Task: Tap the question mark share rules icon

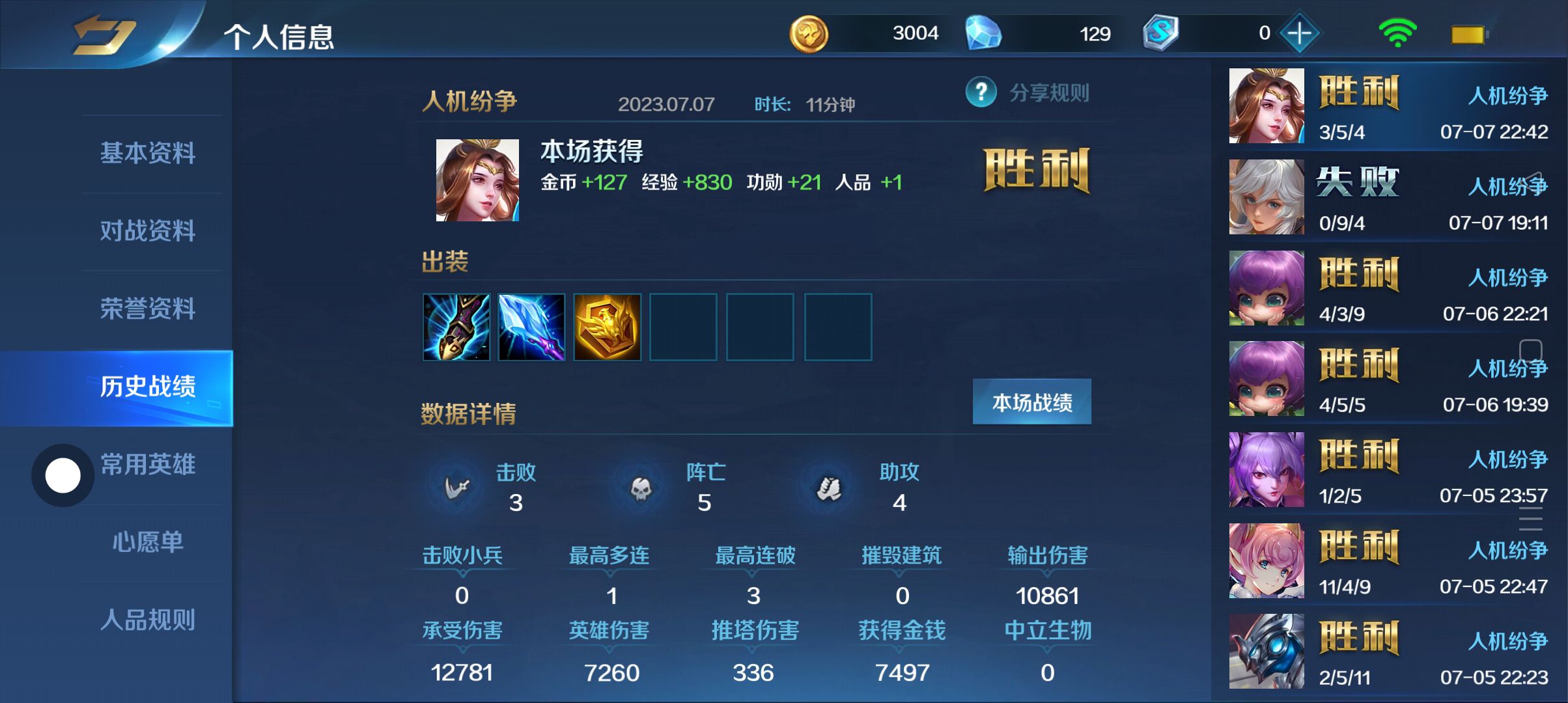Action: click(x=981, y=92)
